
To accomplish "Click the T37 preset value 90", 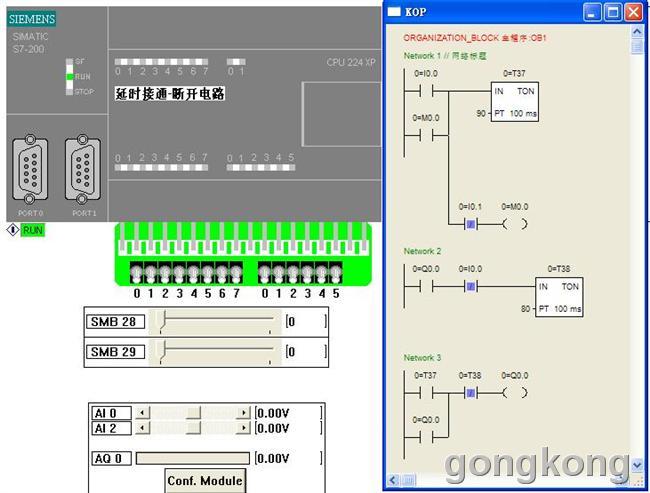I will [480, 113].
